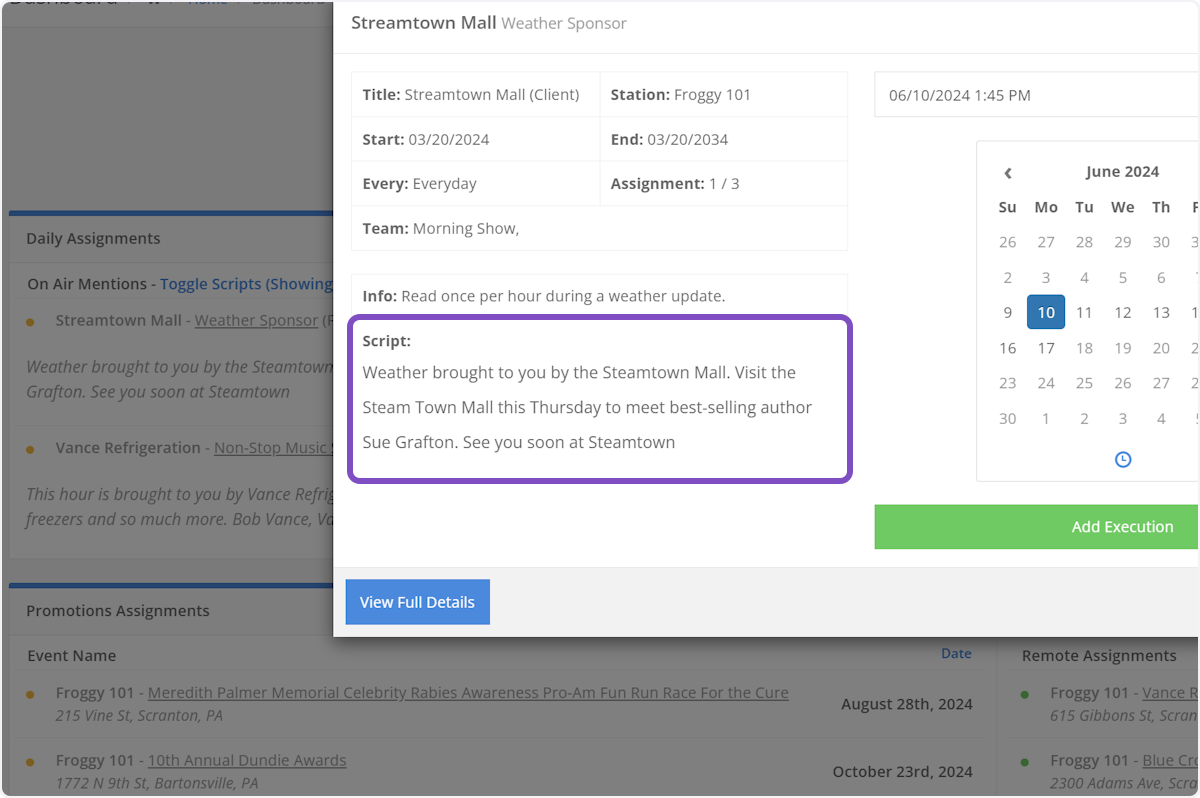Choose June 12 in the date picker
Image resolution: width=1200 pixels, height=798 pixels.
pos(1123,312)
